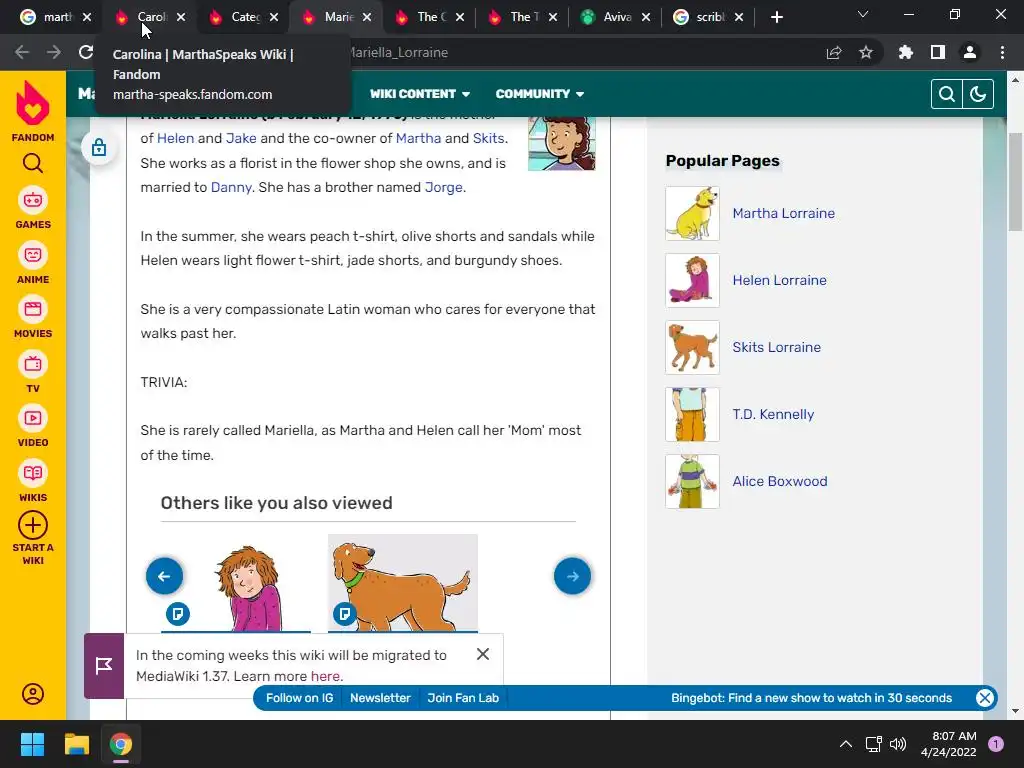Click the Martha Lorraine yellow dog thumbnail

pyautogui.click(x=692, y=214)
